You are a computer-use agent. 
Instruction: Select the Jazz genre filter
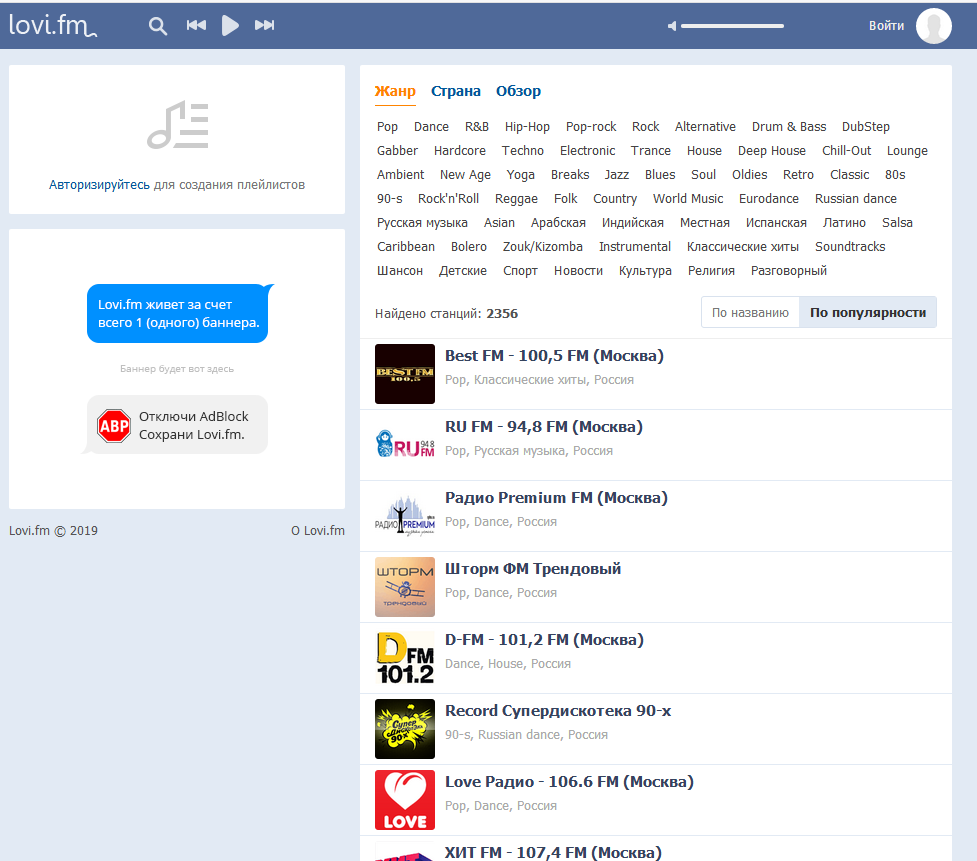click(616, 174)
